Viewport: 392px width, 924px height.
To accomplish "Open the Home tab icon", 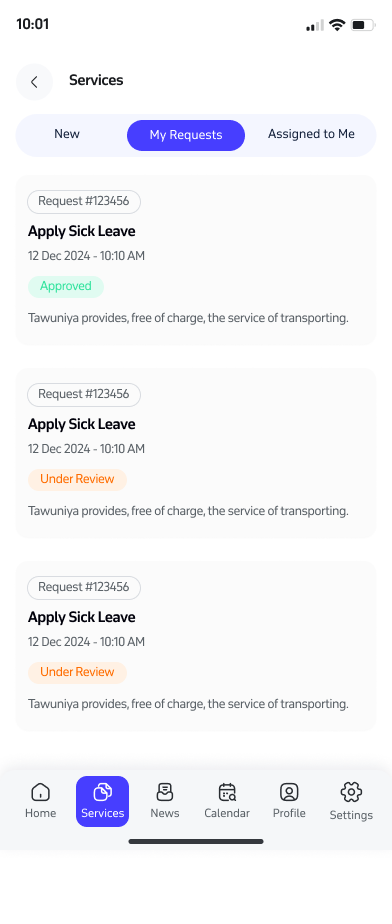I will (41, 792).
